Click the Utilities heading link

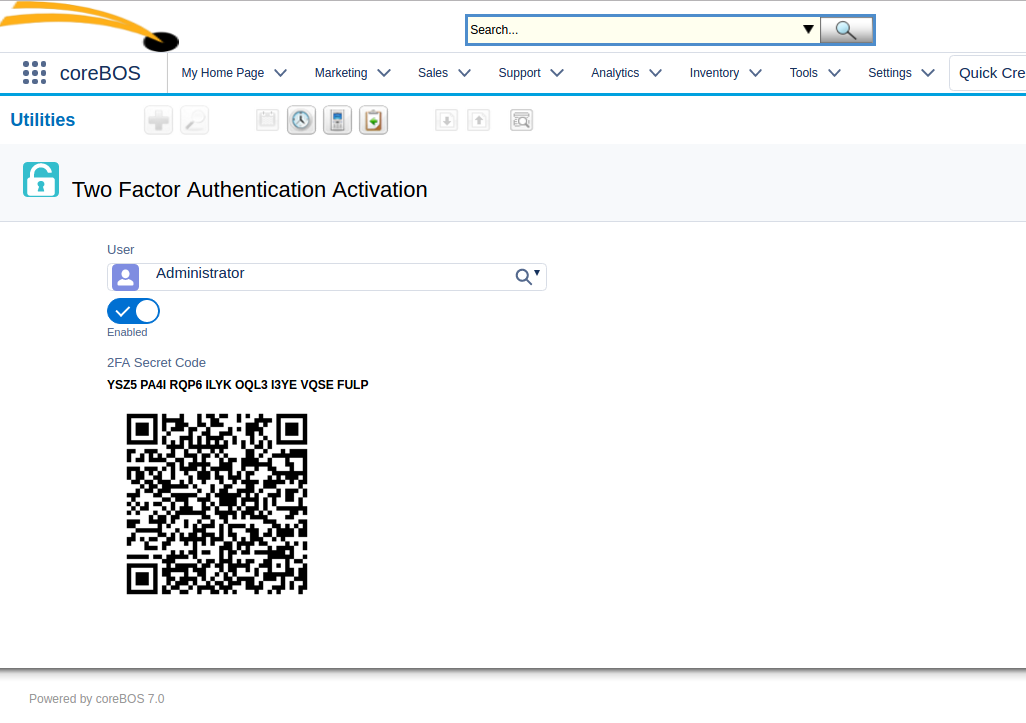(x=43, y=120)
